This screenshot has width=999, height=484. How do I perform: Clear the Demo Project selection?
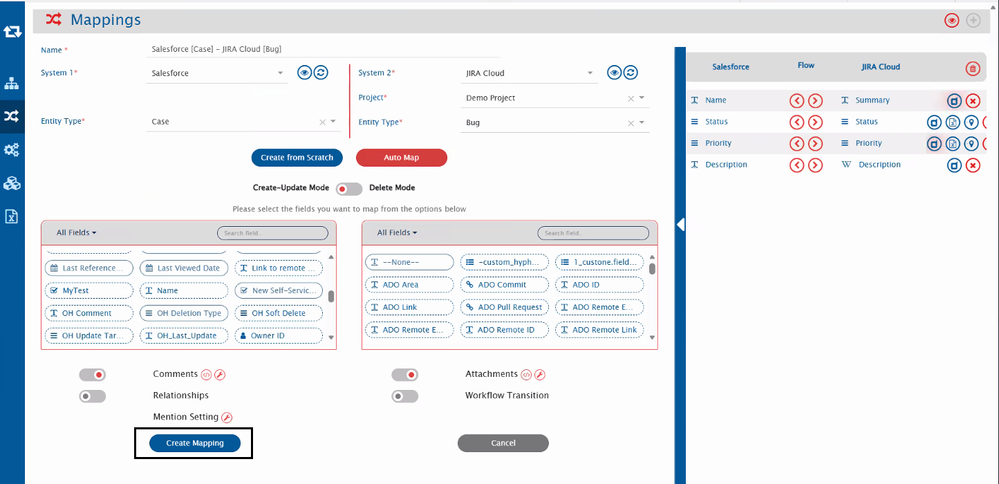631,99
